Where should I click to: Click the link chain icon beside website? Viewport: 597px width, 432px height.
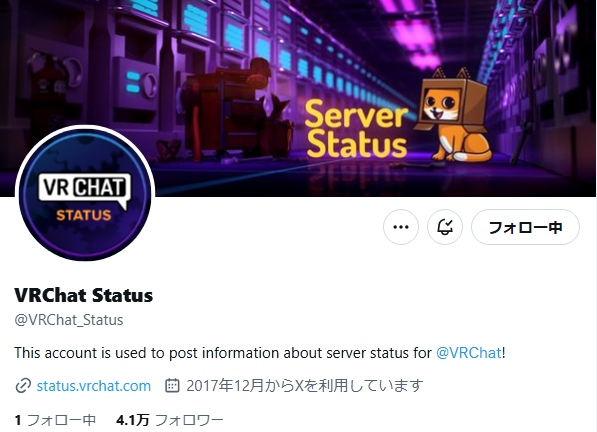point(23,386)
